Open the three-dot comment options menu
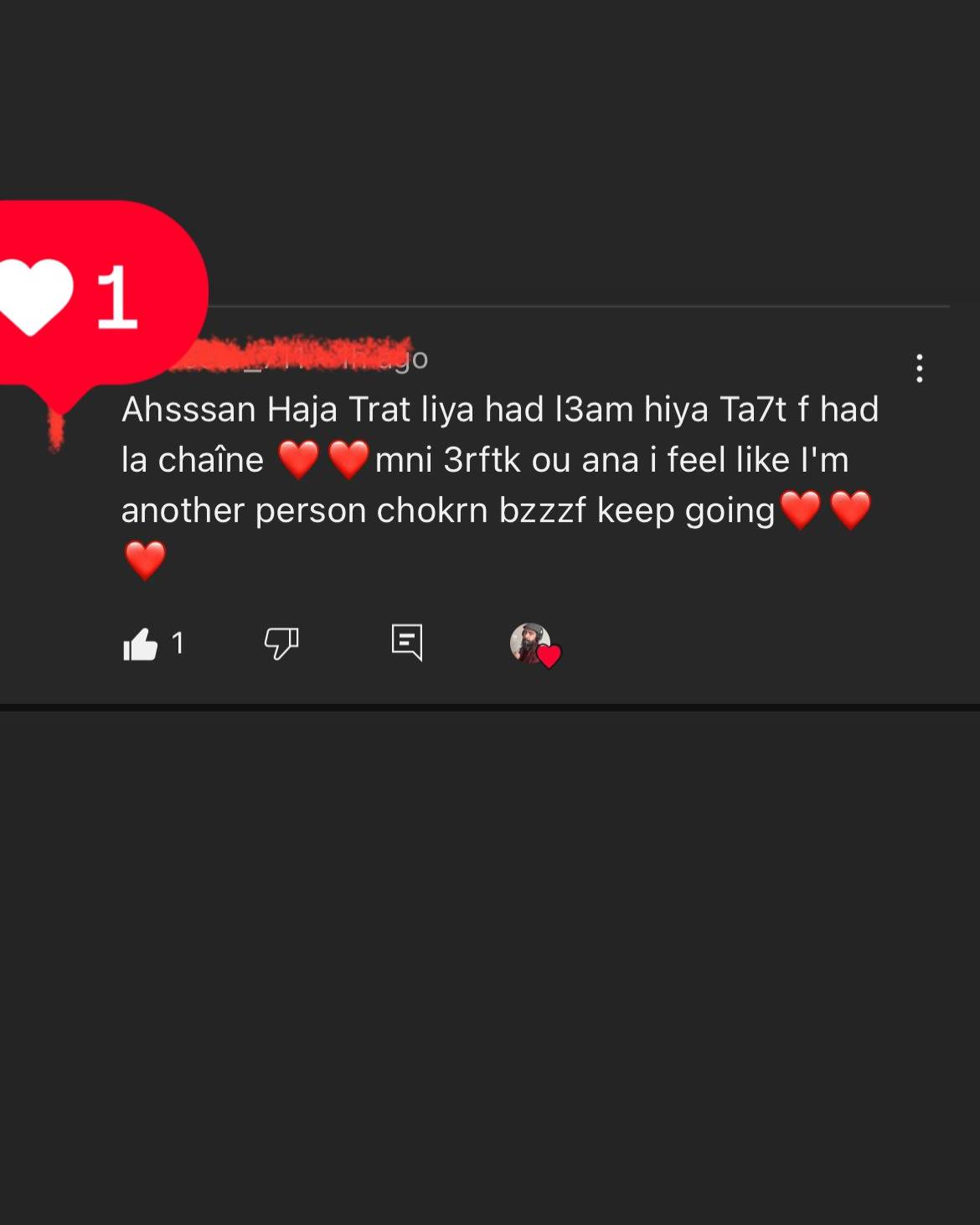The height and width of the screenshot is (1225, 980). [x=920, y=369]
